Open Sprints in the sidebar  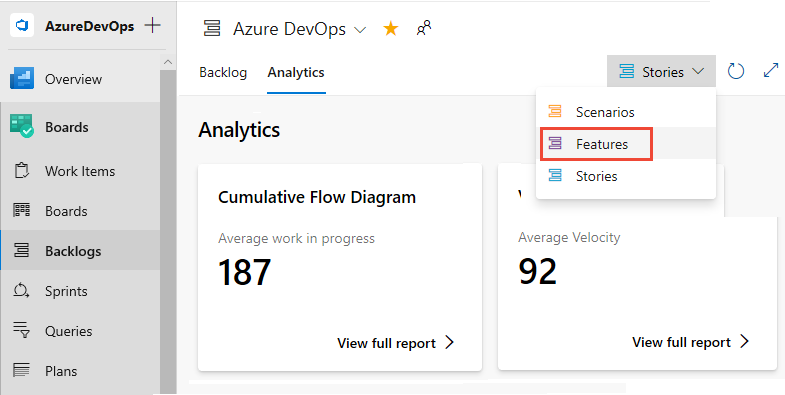coord(80,291)
